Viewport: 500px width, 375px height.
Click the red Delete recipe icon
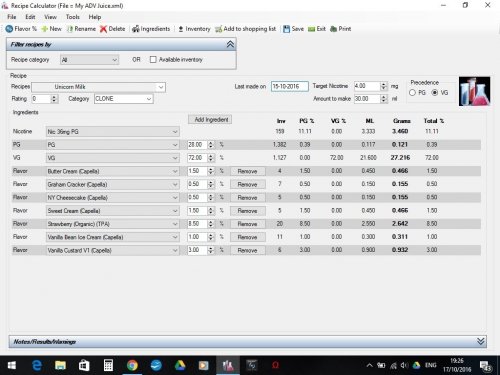[103, 29]
